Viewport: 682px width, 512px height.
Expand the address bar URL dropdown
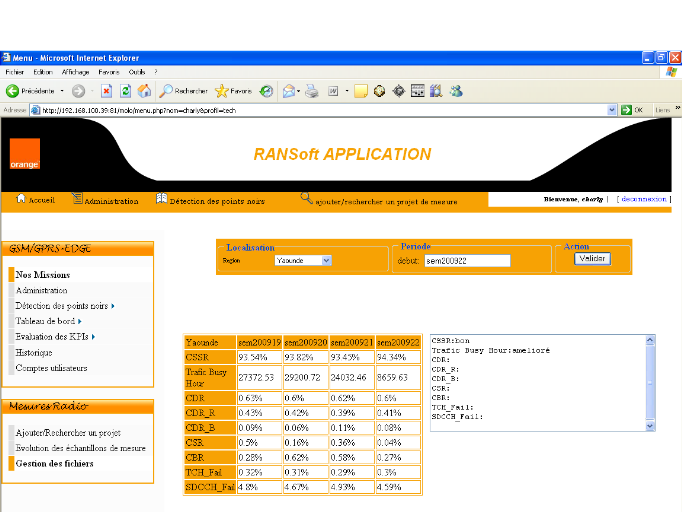pyautogui.click(x=612, y=110)
